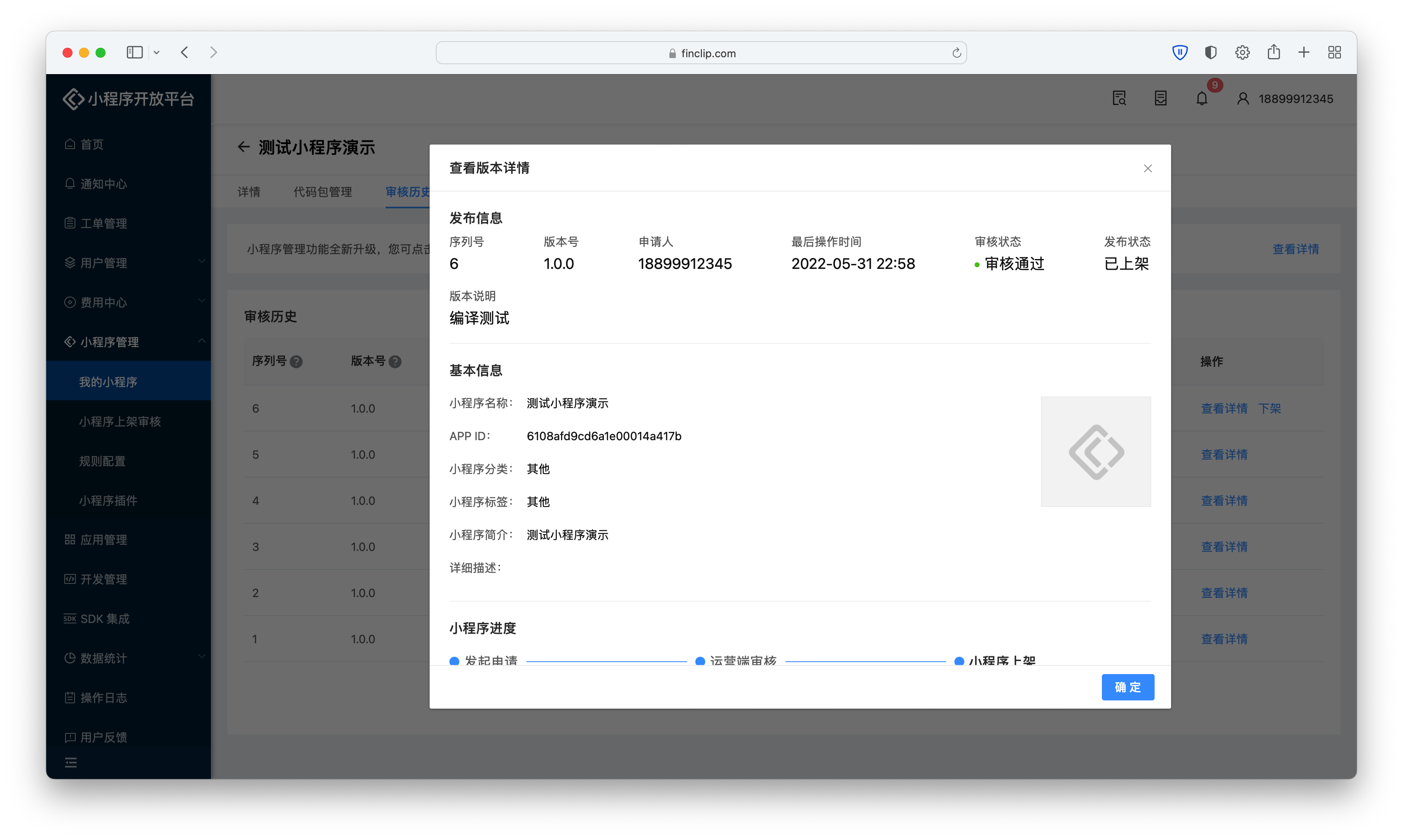Viewport: 1403px width, 840px height.
Task: Open the Bitwarden shield extension
Action: click(1180, 52)
